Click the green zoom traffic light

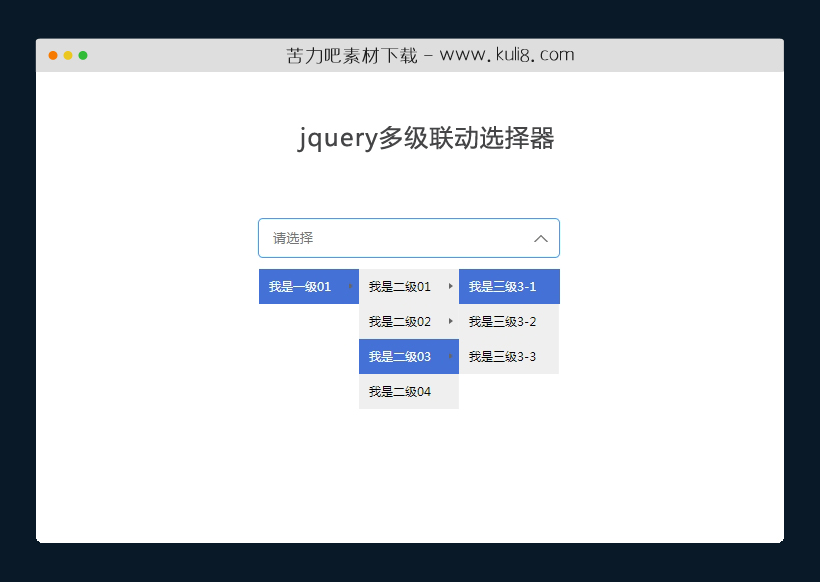click(82, 56)
